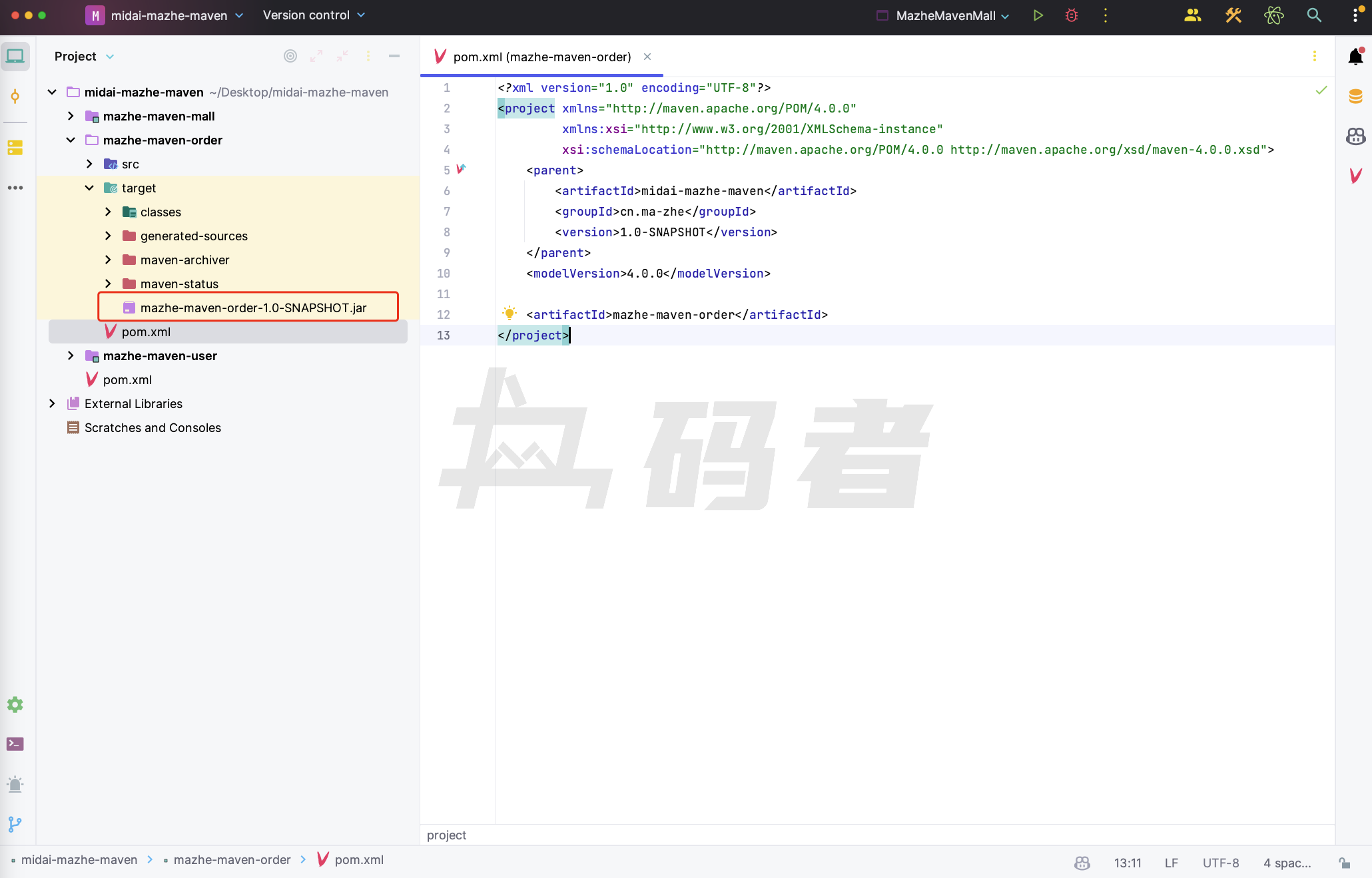Open the MazheMavenMall run configuration dropdown

coord(945,15)
